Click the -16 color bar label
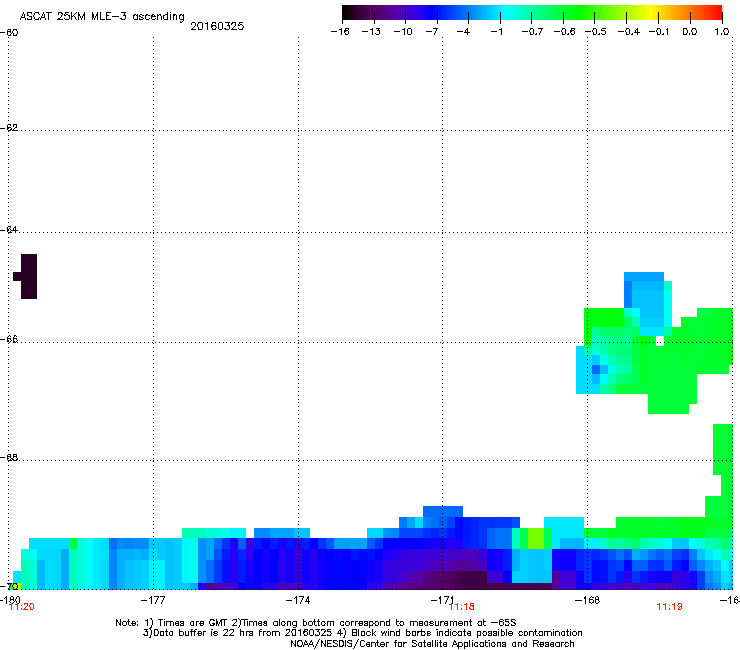 point(340,32)
